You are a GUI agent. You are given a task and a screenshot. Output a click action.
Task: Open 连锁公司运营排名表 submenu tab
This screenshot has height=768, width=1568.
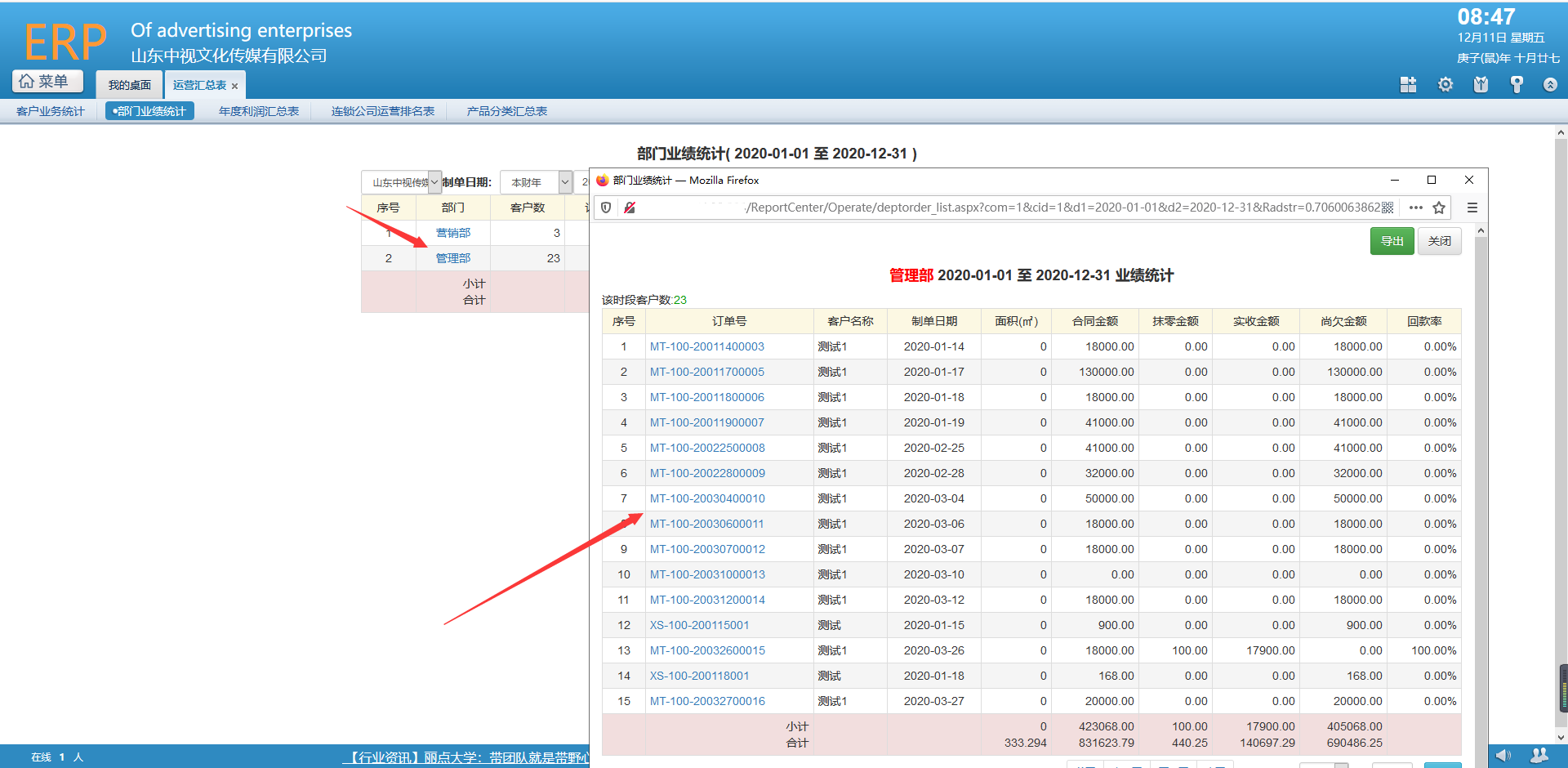(x=382, y=111)
